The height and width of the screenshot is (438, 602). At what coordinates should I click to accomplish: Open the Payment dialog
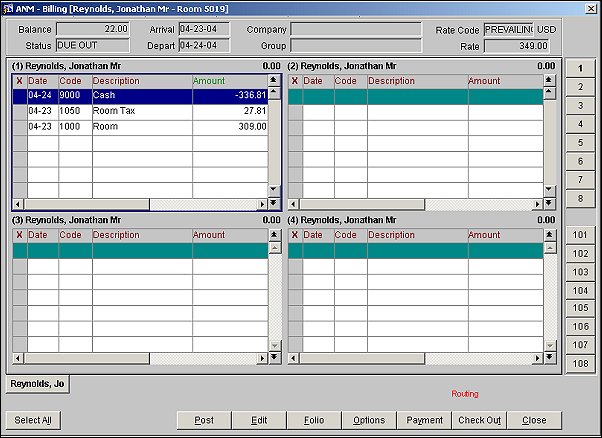(x=424, y=420)
